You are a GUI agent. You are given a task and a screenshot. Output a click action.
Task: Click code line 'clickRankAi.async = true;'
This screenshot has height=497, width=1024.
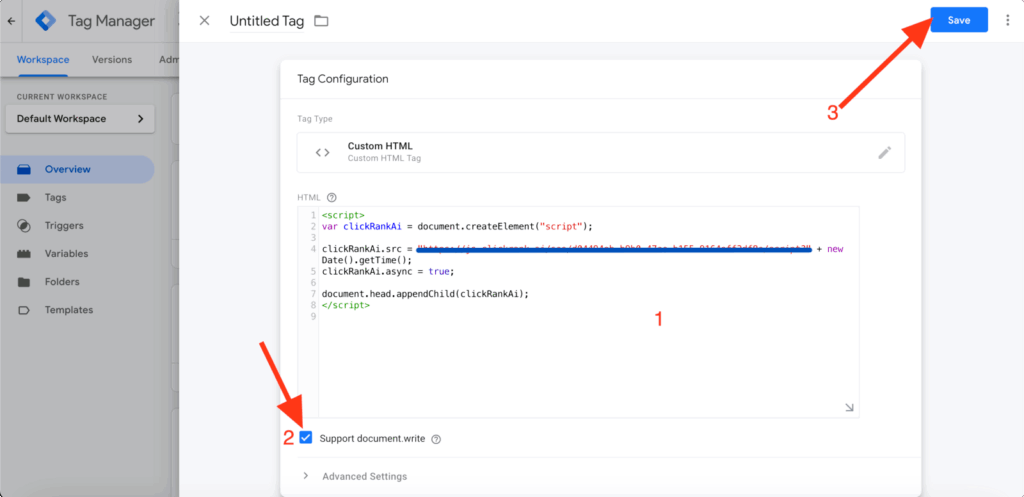tap(387, 271)
